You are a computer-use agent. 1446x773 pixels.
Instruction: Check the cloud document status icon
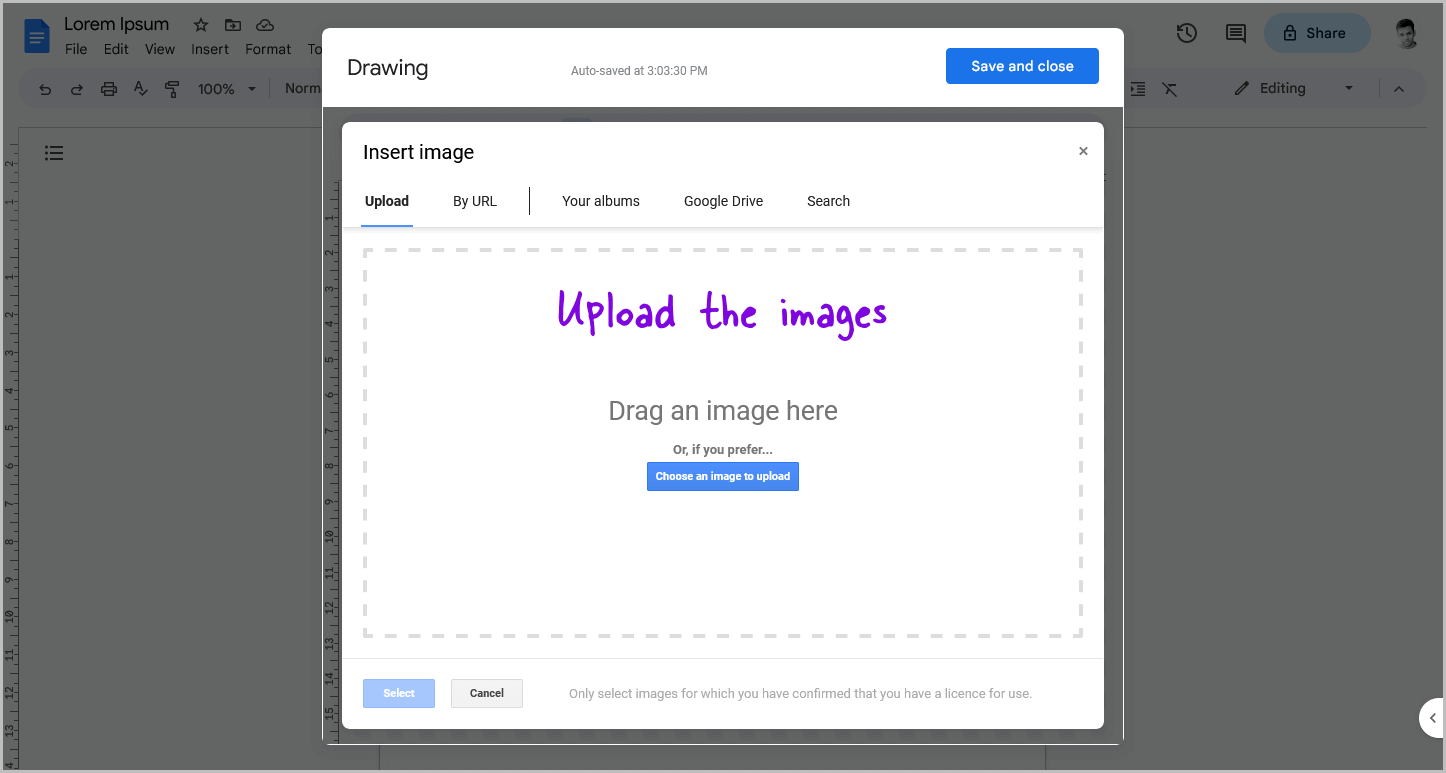coord(264,24)
